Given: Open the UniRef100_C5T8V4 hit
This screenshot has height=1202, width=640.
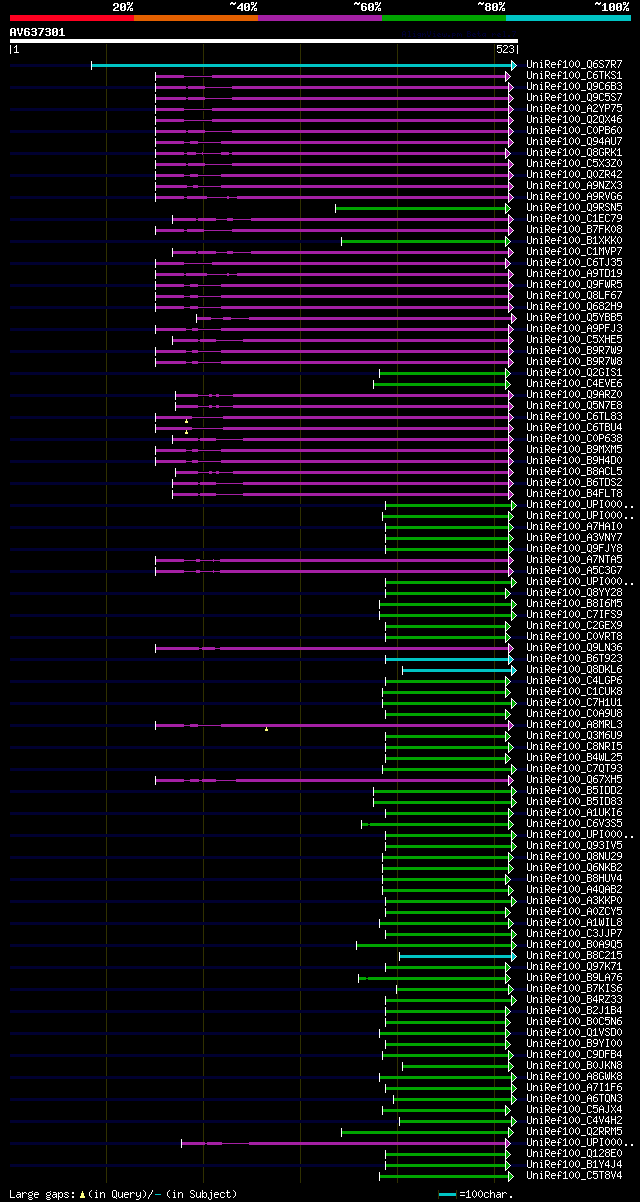Looking at the screenshot, I should click(x=574, y=1176).
